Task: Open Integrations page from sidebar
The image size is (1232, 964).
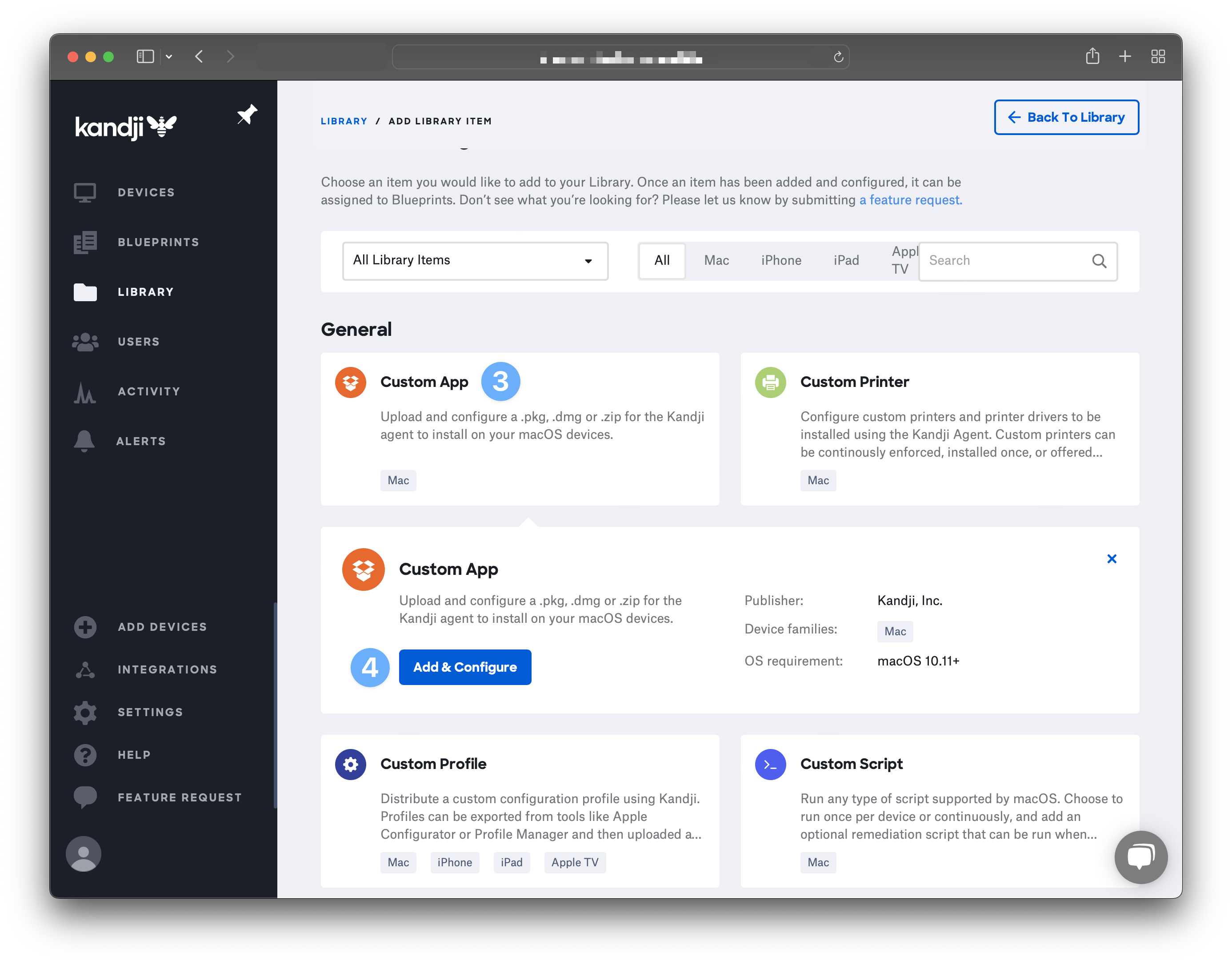Action: (167, 669)
